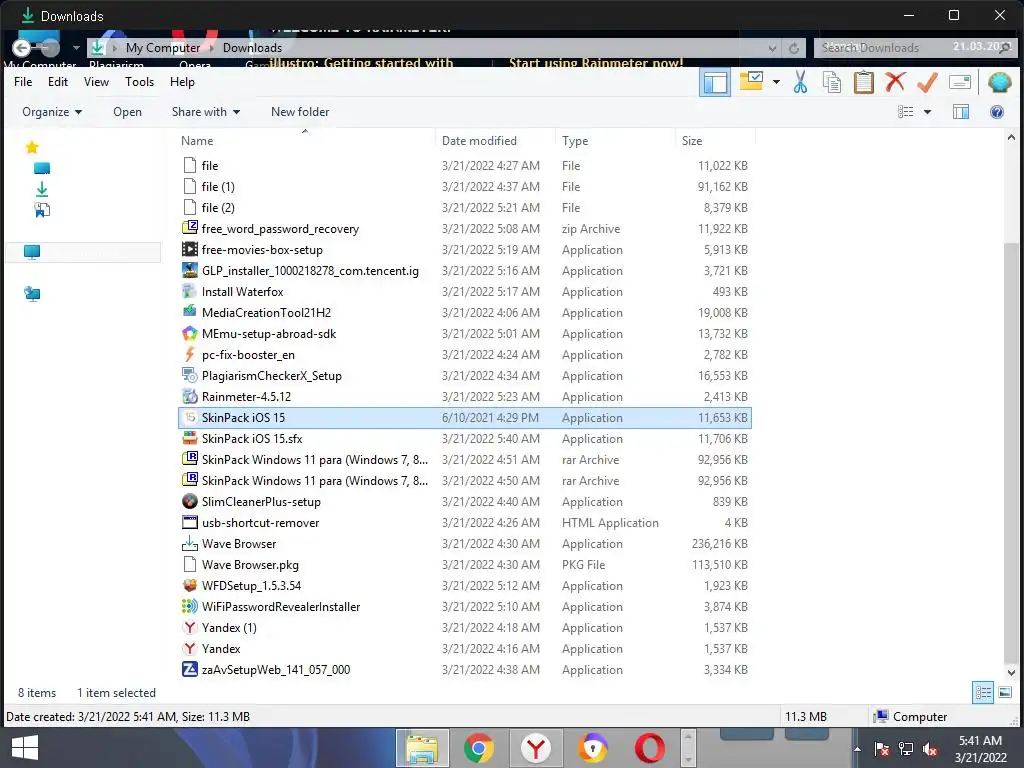
Task: Click the Network icon in navigation pane
Action: coord(32,294)
